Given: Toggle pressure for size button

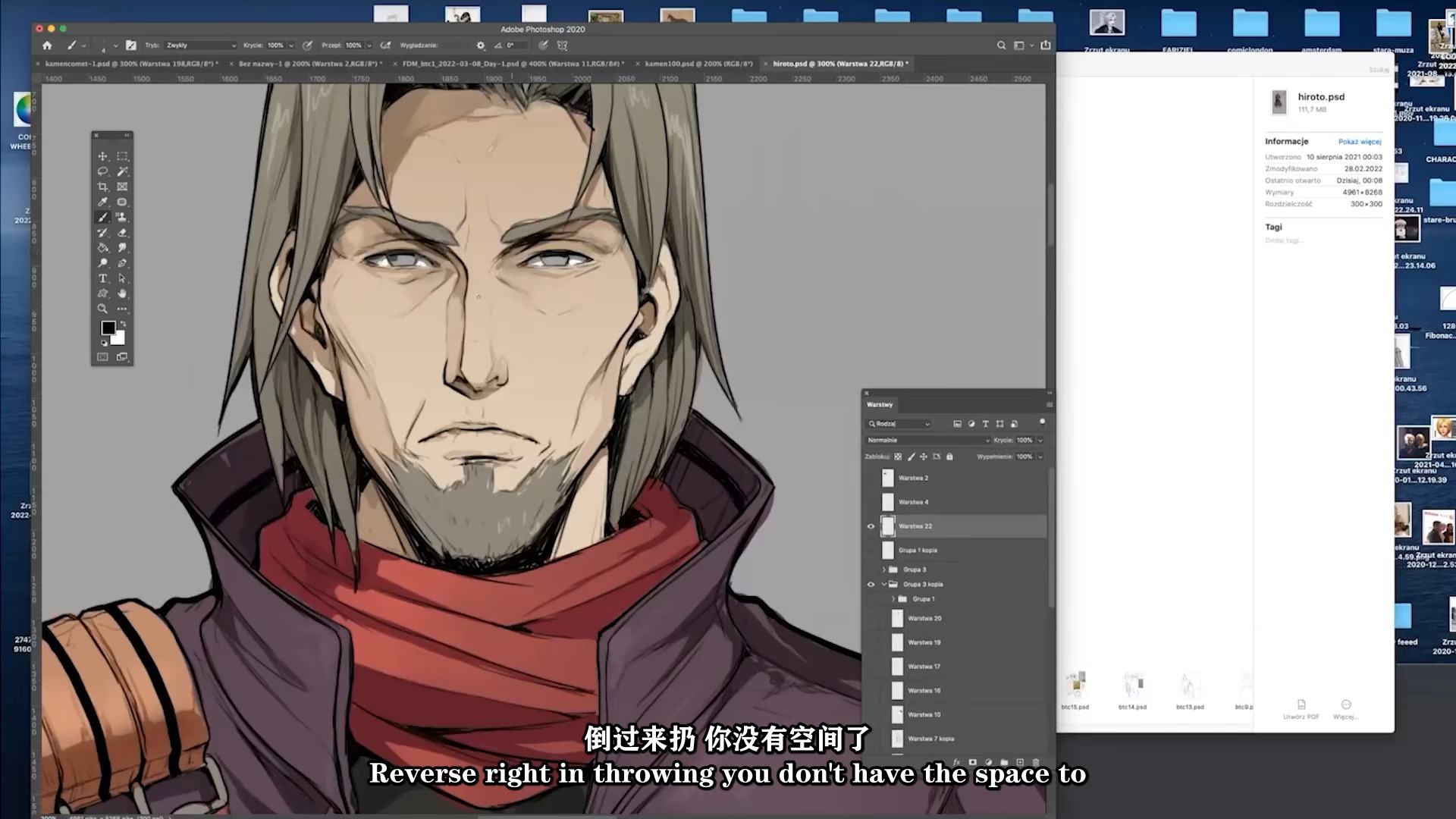Looking at the screenshot, I should click(x=543, y=45).
